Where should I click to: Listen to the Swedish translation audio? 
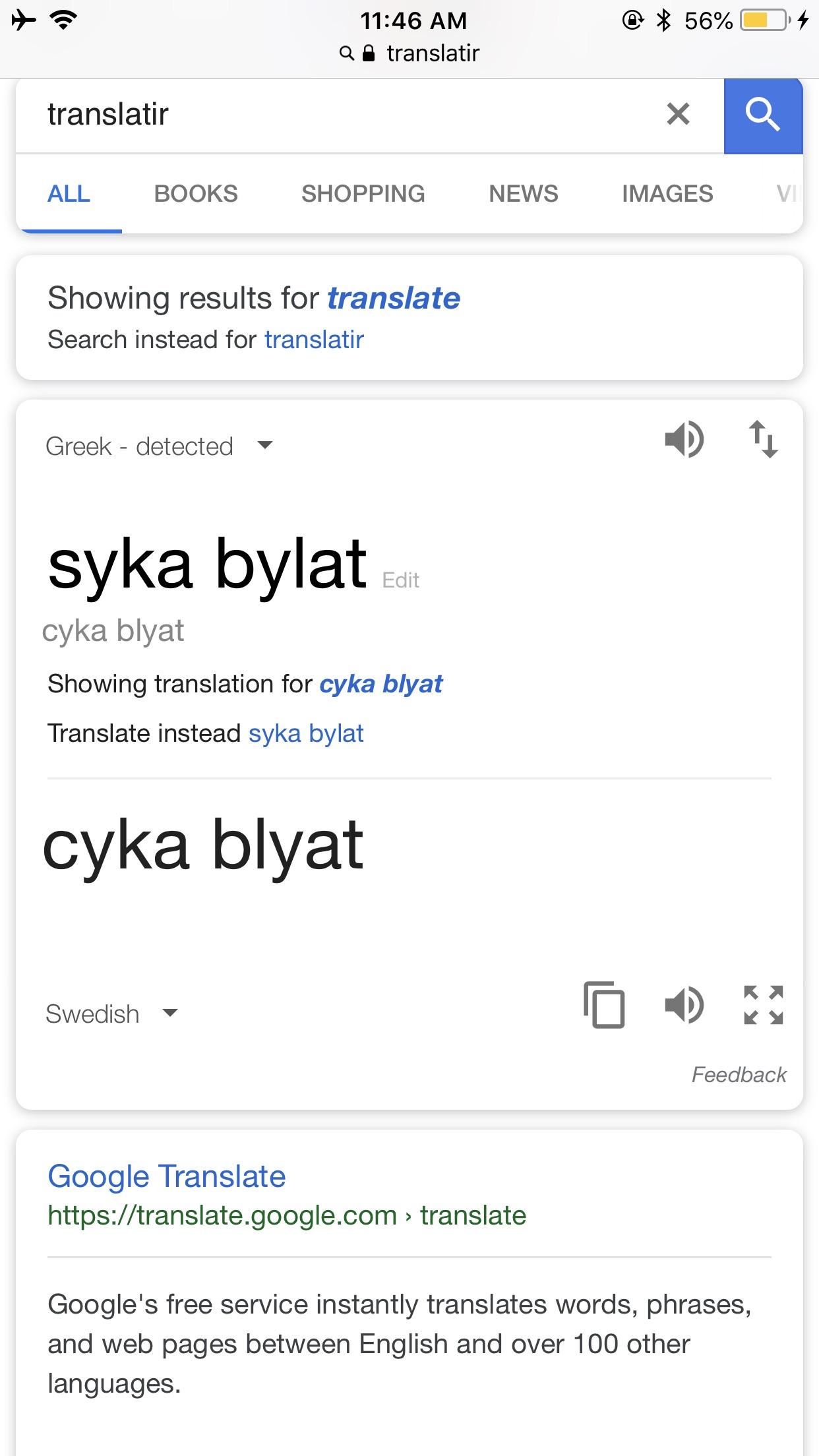[x=684, y=1005]
